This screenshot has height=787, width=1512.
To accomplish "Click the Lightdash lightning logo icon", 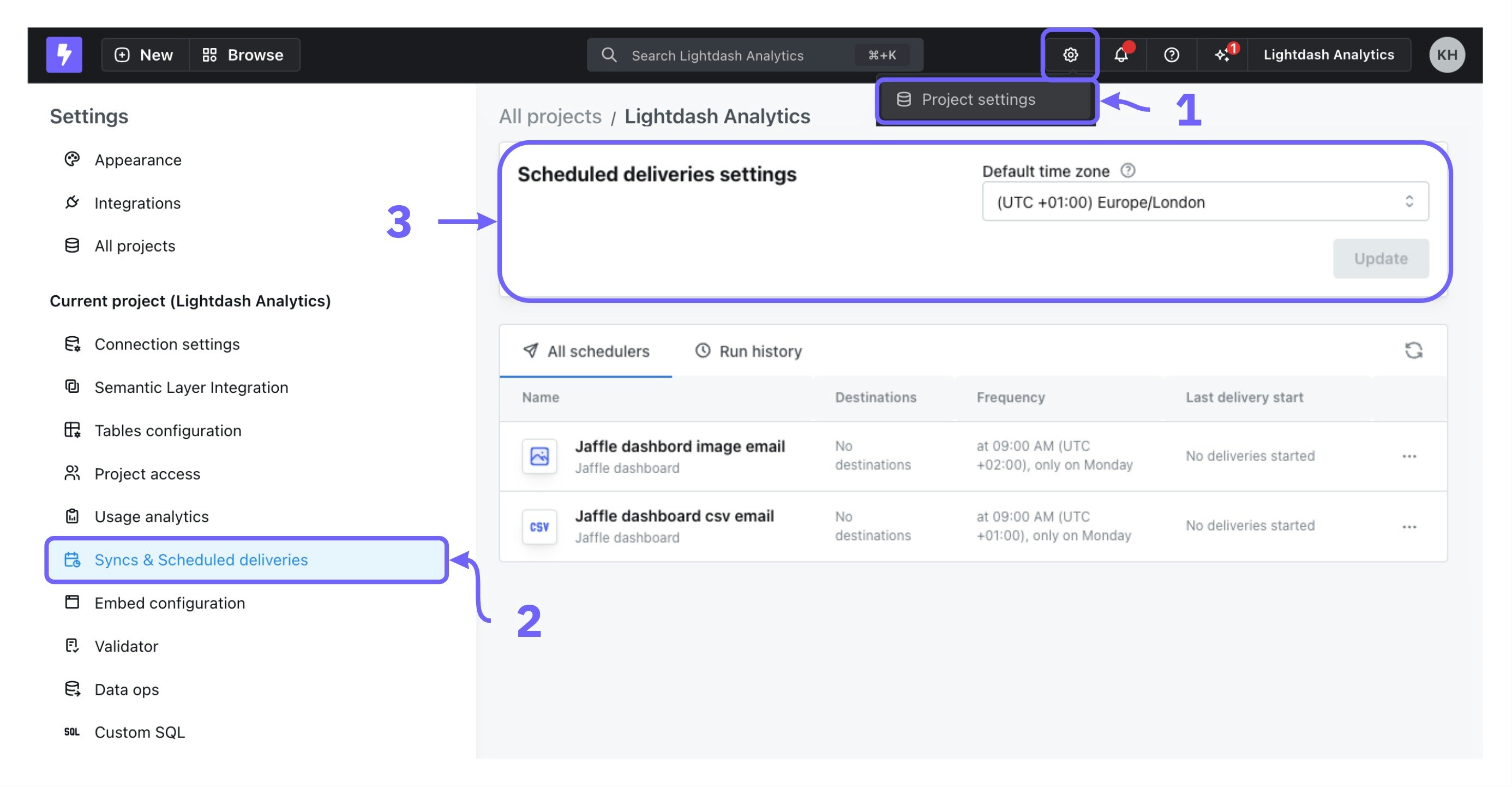I will pos(64,55).
